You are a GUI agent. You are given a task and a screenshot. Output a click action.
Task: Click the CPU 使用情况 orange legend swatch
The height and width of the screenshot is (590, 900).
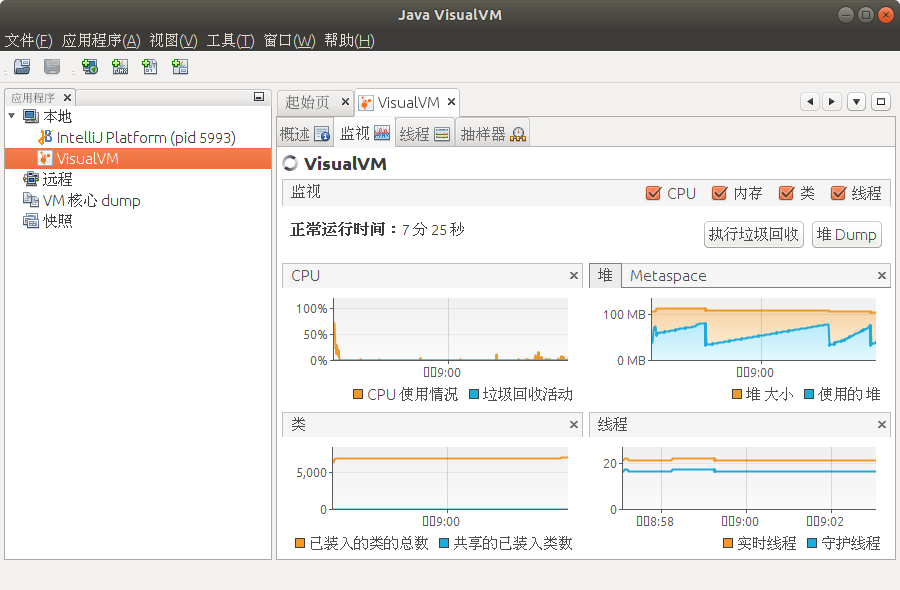pyautogui.click(x=358, y=394)
